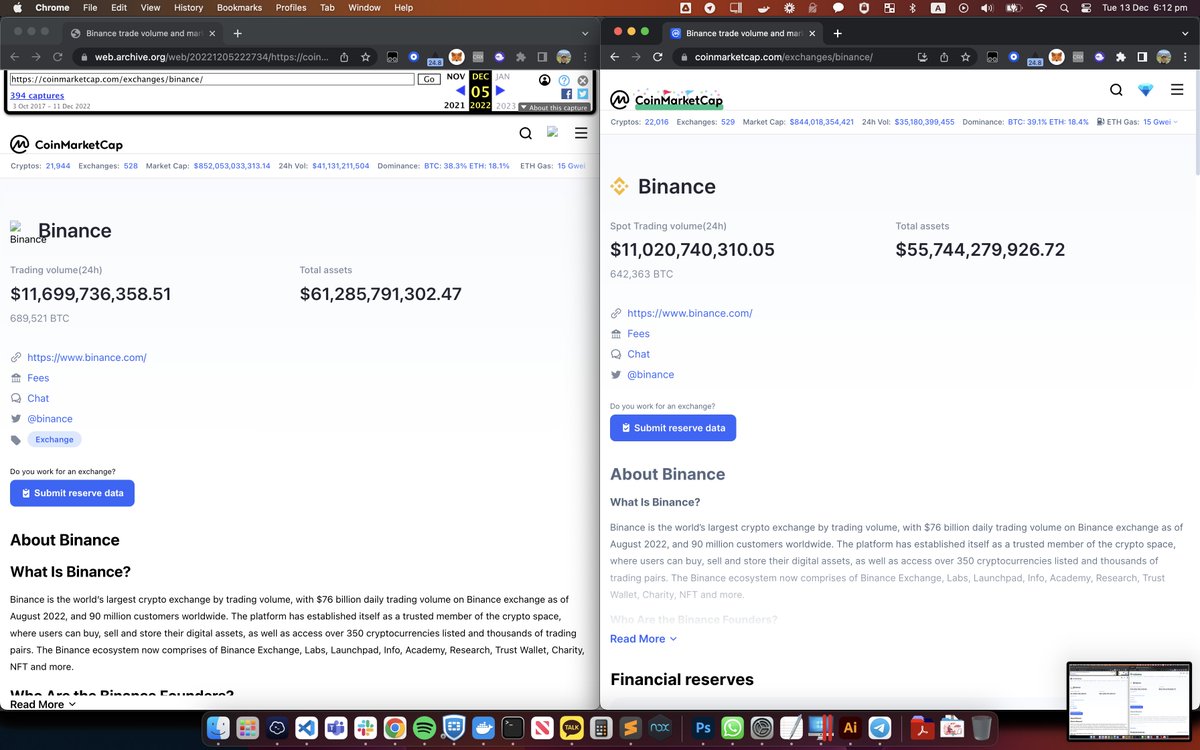The height and width of the screenshot is (750, 1200).
Task: Click Exchange tag on archived page
Action: [54, 439]
